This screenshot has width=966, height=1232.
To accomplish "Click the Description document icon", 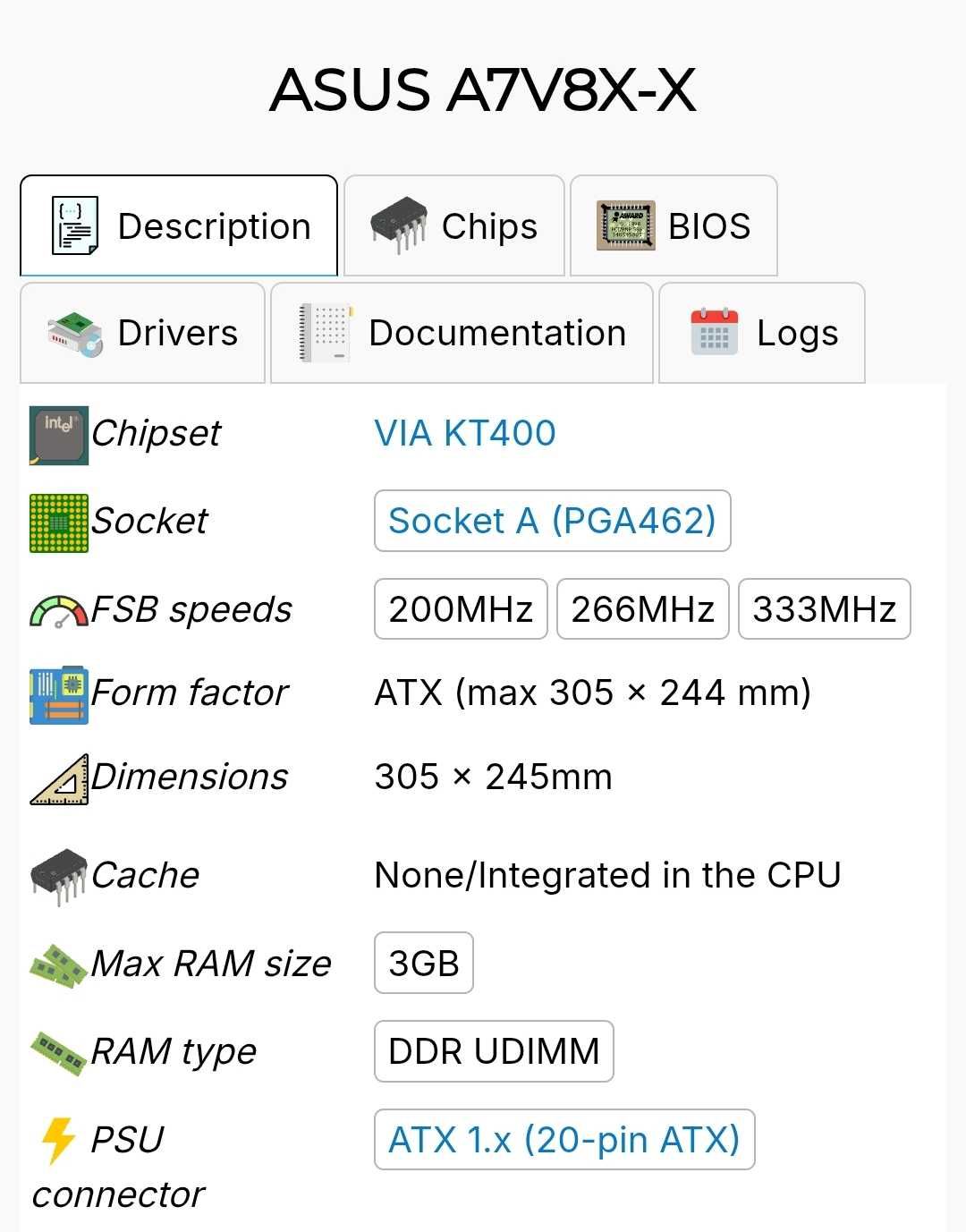I will click(x=75, y=225).
